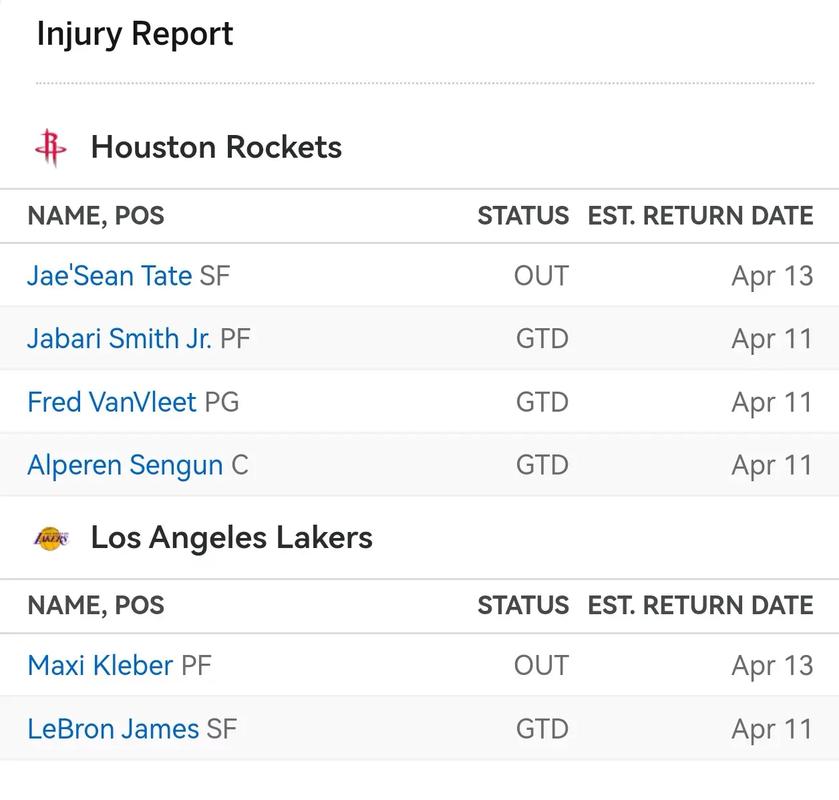Image resolution: width=839 pixels, height=800 pixels.
Task: View Alperen Sengun's player profile
Action: tap(125, 465)
